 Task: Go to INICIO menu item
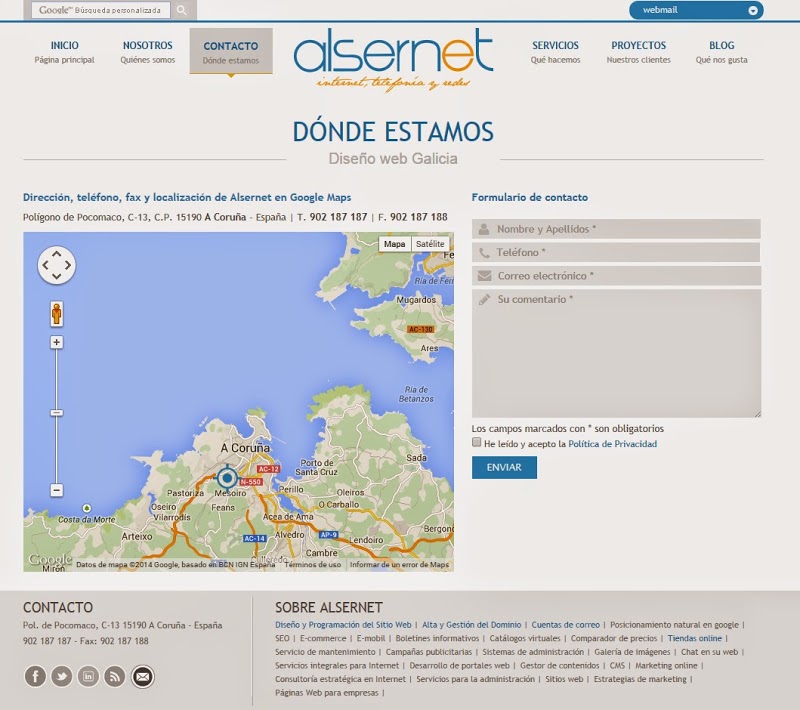pos(64,52)
